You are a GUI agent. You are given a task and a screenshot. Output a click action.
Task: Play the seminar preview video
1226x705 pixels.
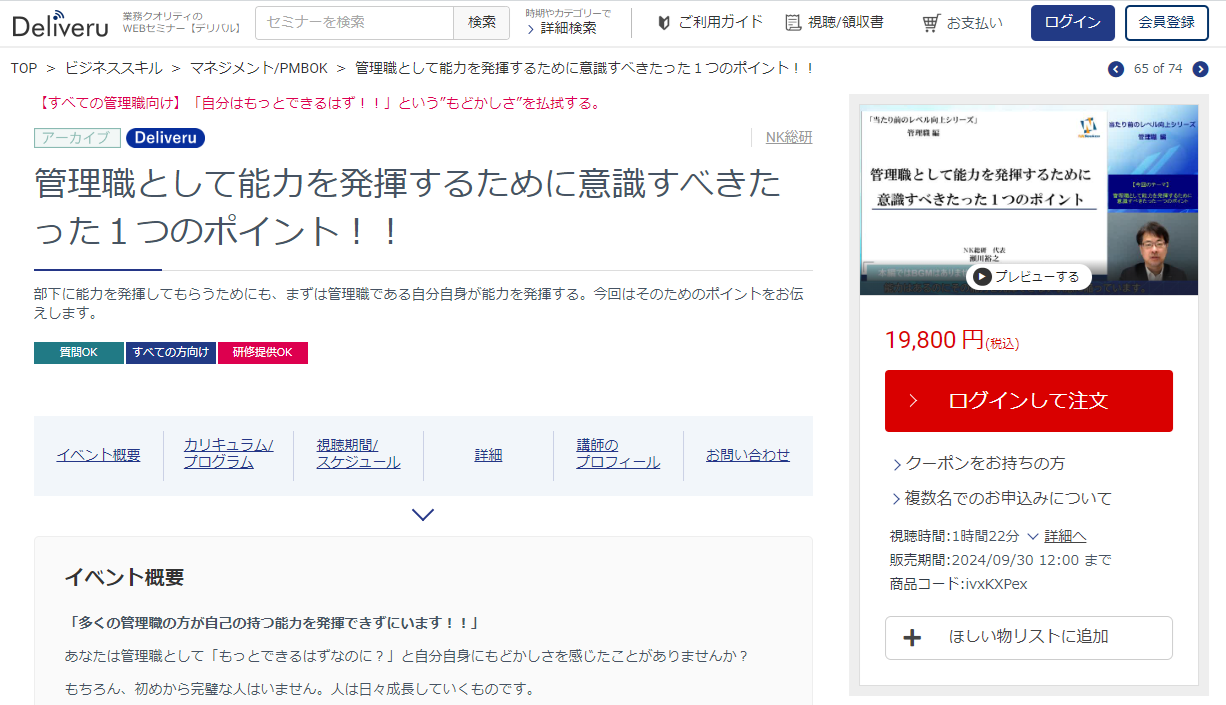pyautogui.click(x=1028, y=277)
